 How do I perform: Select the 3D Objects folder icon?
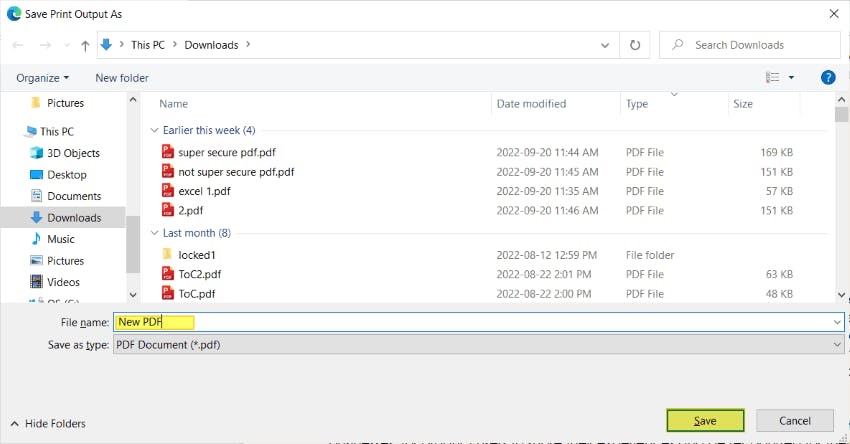point(36,153)
